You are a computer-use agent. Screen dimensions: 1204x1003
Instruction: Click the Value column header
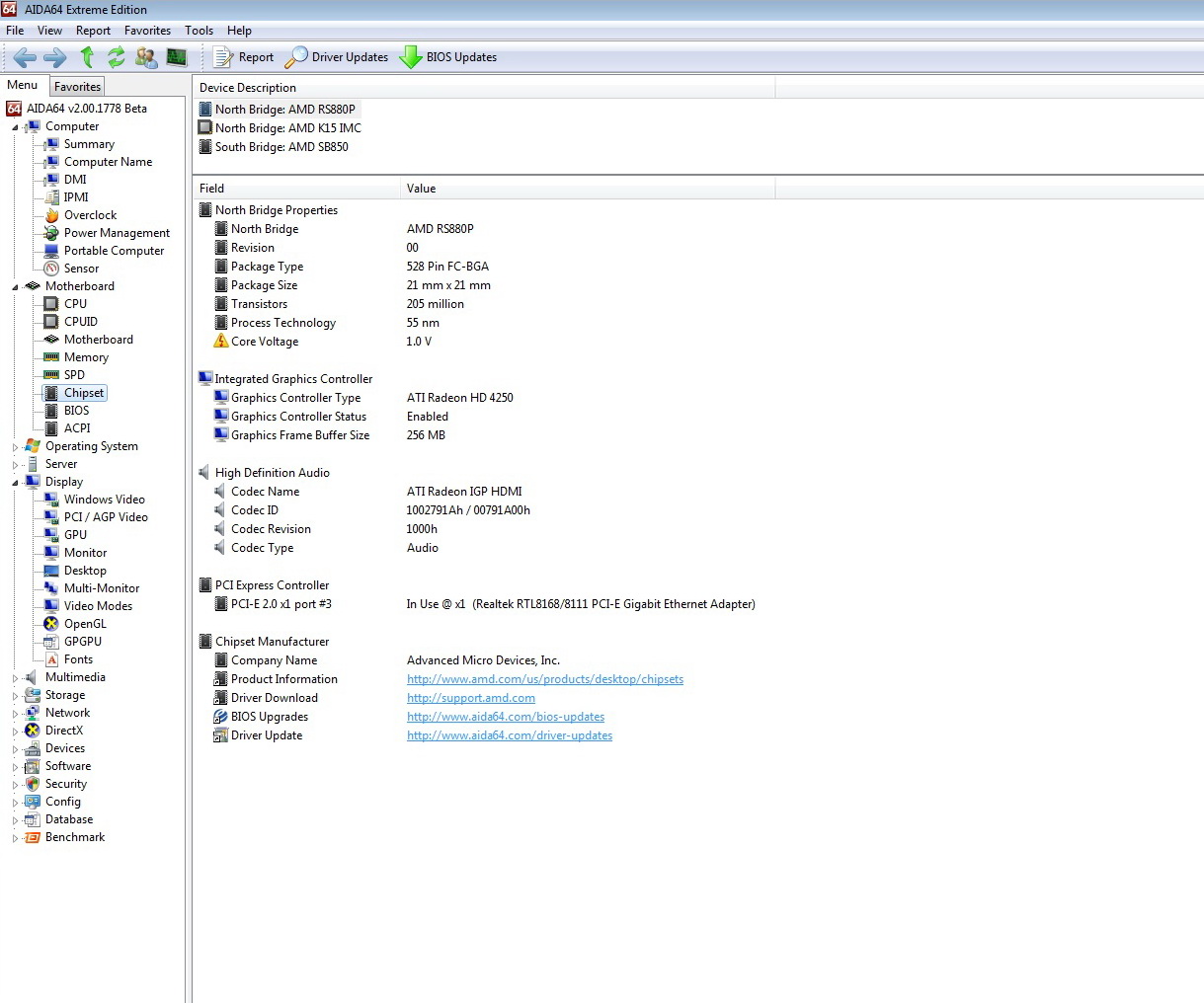coord(588,189)
